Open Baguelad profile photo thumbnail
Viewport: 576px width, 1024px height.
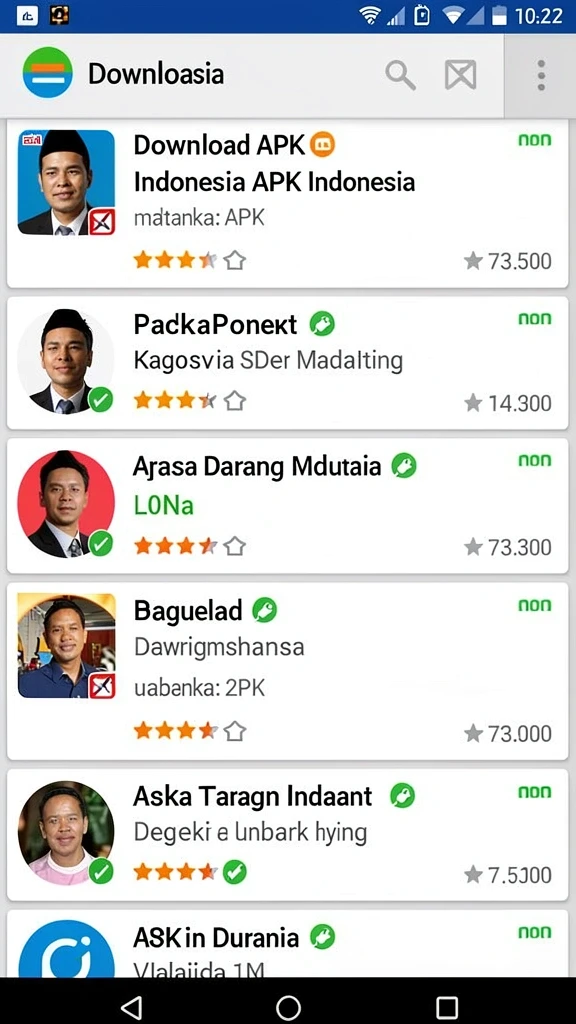tap(67, 645)
